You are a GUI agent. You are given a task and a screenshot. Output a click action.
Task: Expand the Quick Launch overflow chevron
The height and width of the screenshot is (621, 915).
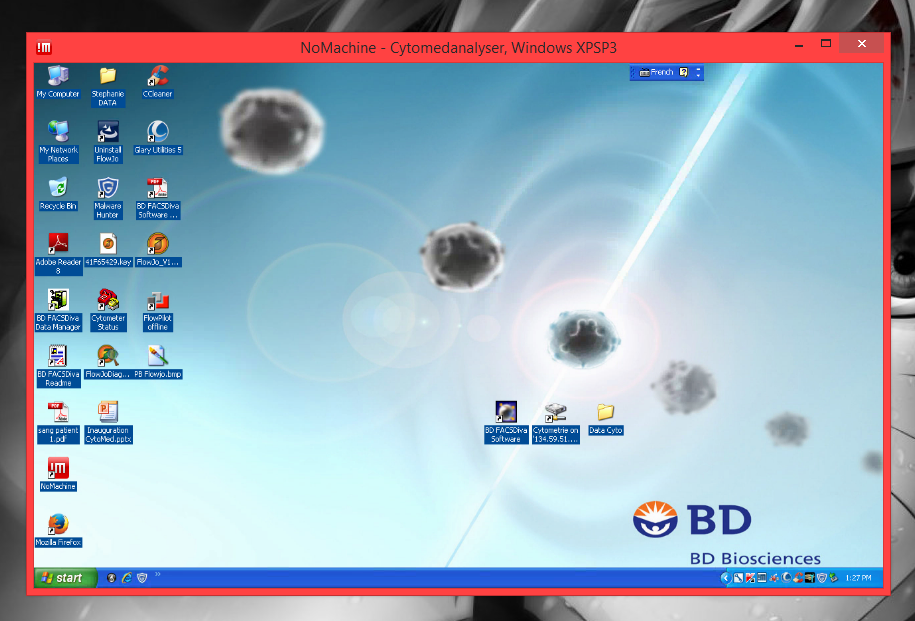(158, 575)
